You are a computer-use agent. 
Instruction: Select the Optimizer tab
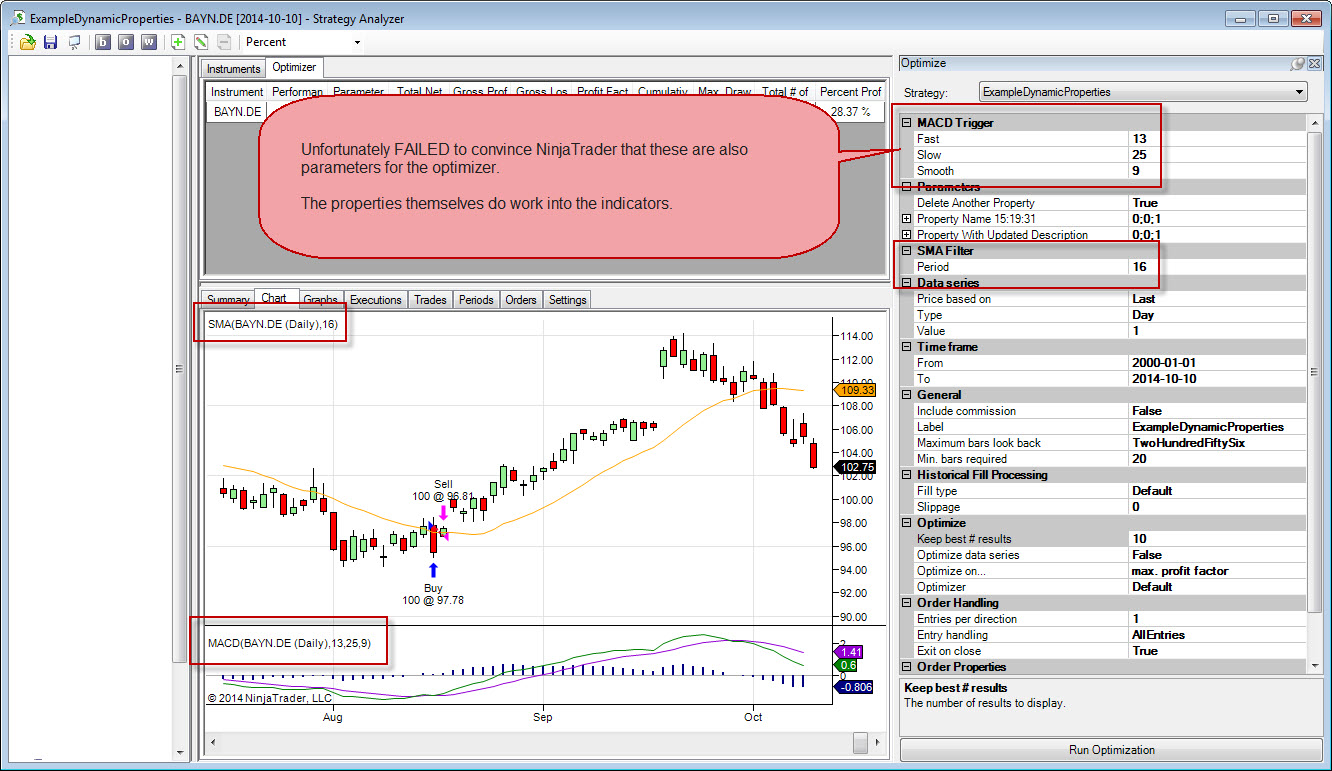294,68
